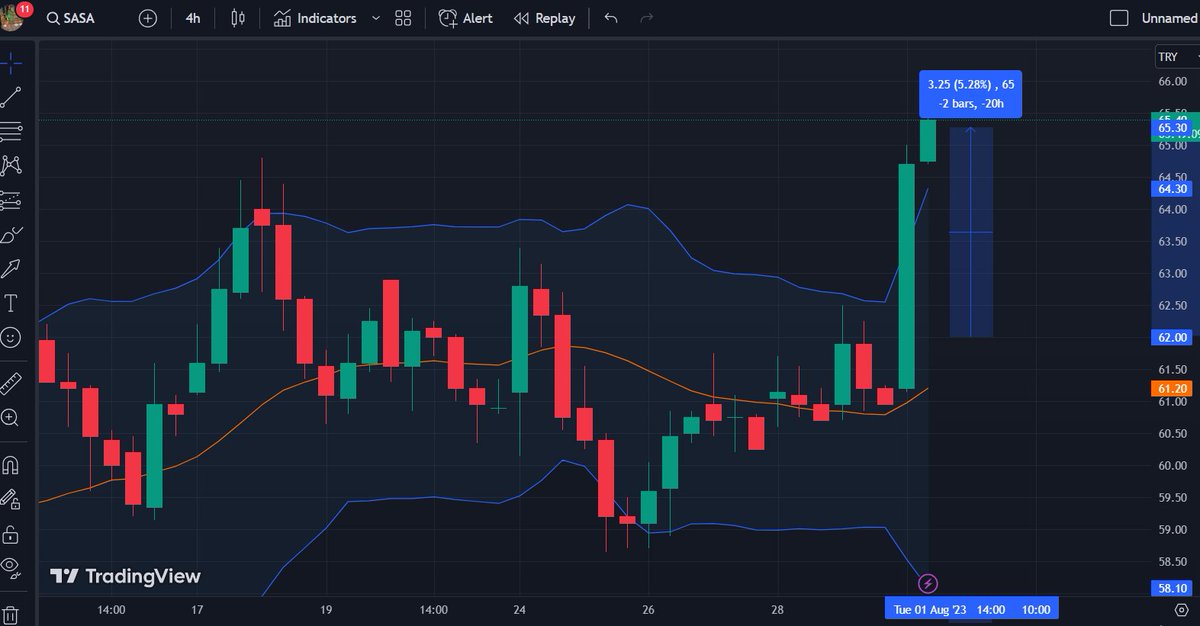
Task: Click the 59.00 price scale value
Action: tap(1172, 529)
